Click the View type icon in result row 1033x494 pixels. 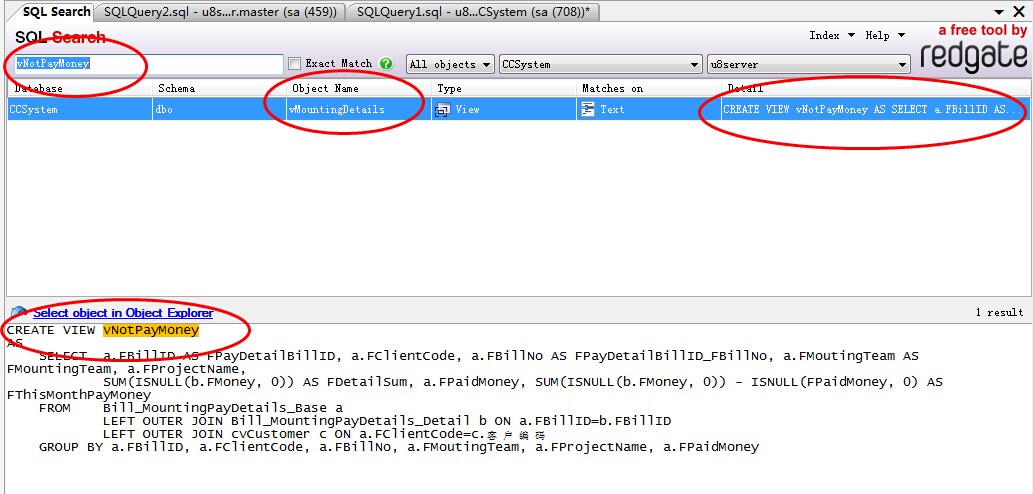click(442, 110)
